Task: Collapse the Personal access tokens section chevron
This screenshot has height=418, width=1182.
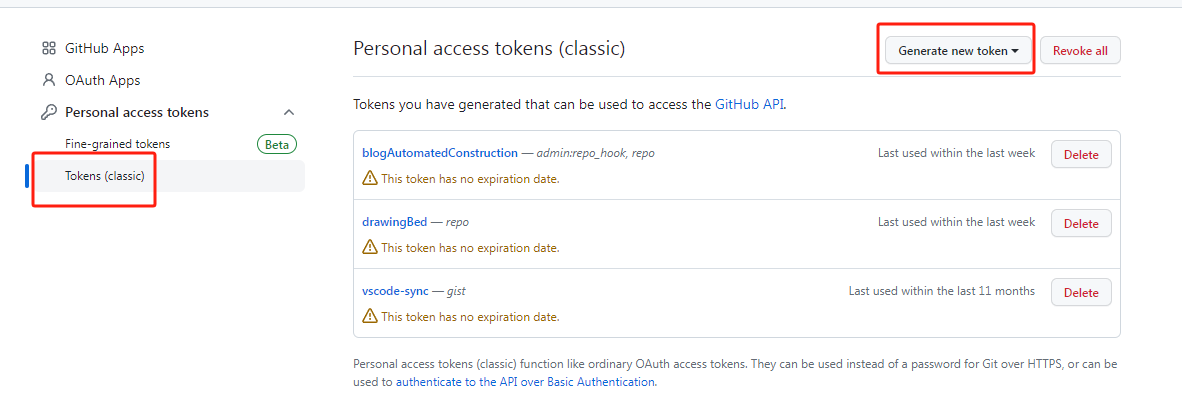Action: coord(289,112)
